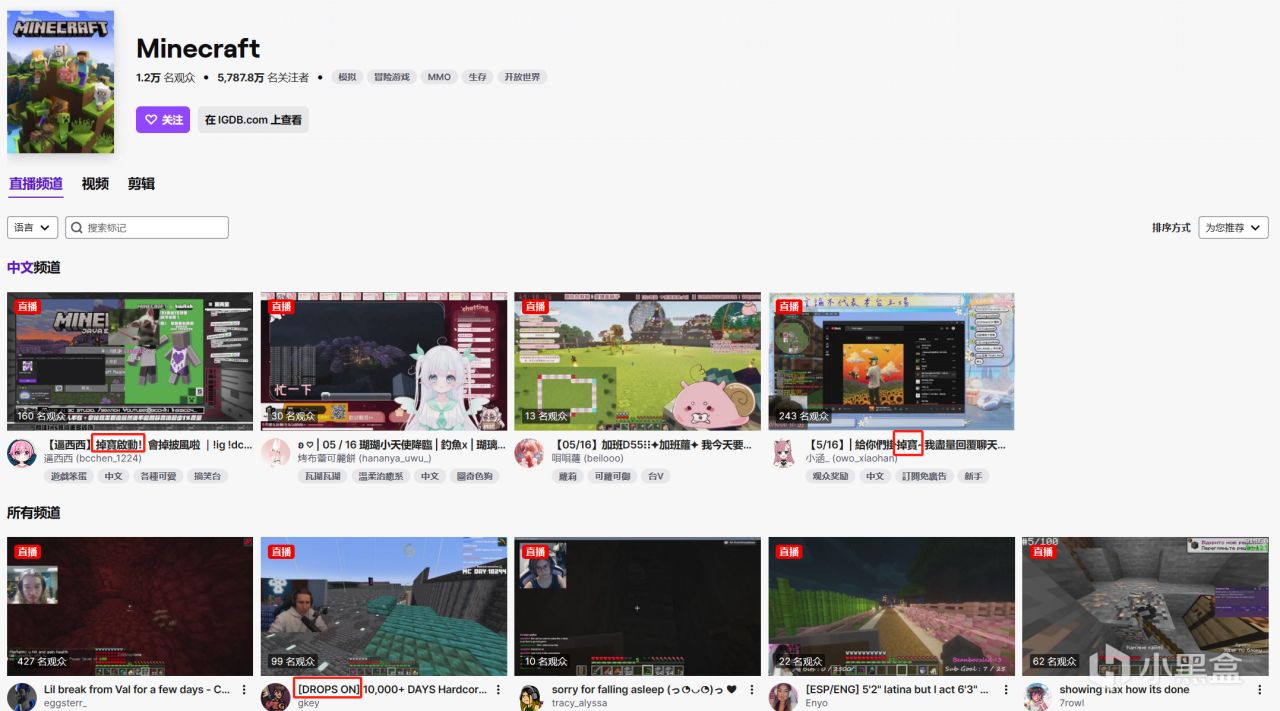The image size is (1280, 711).
Task: Open the 【05/16】加班D55 stream title
Action: pos(651,444)
